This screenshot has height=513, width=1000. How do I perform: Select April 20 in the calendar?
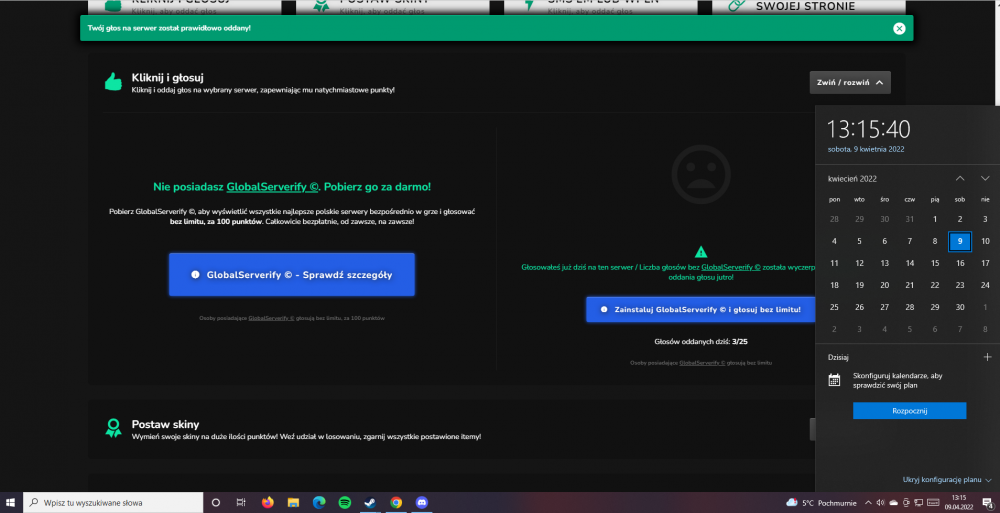coord(885,285)
